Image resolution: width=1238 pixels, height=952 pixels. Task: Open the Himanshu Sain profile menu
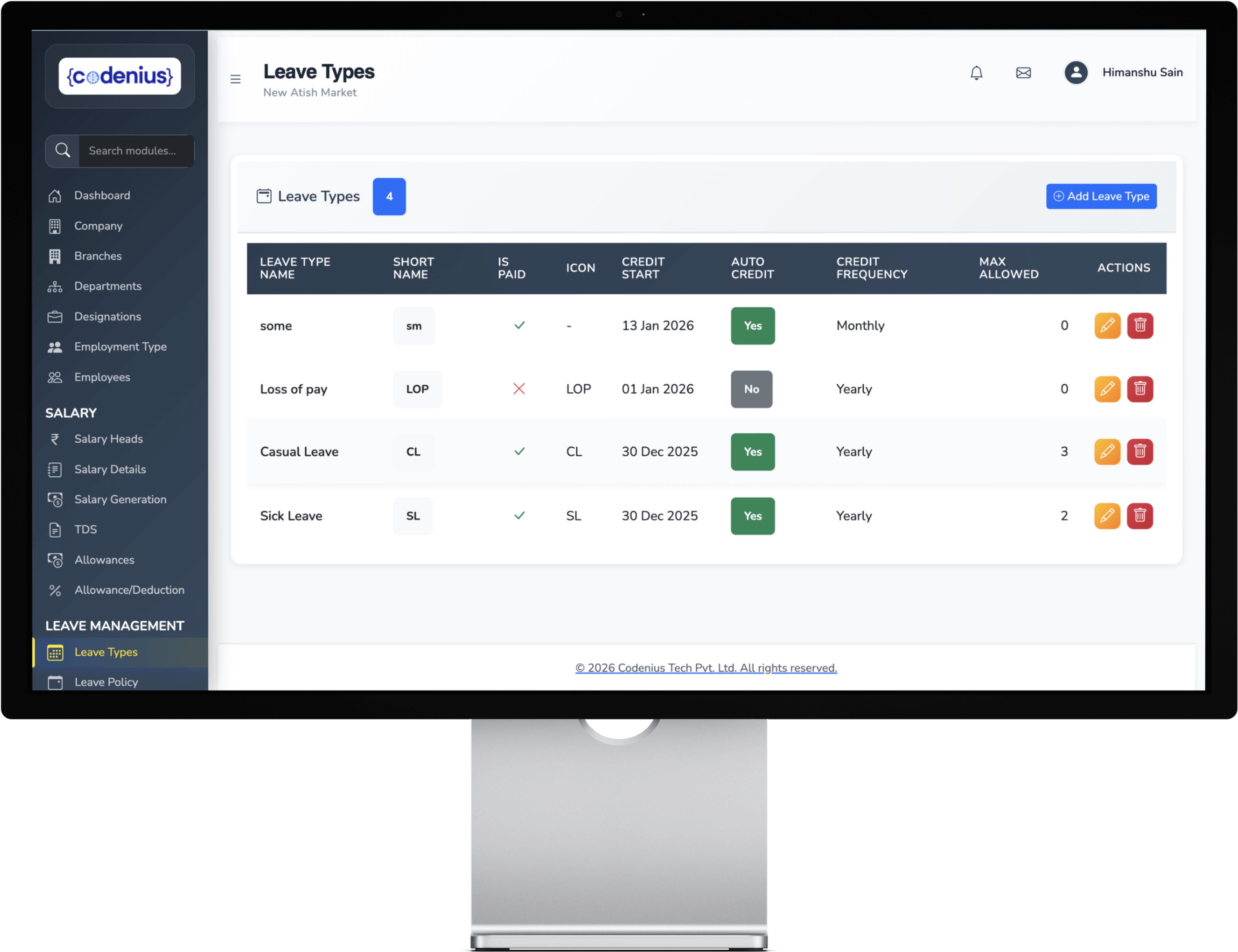[x=1142, y=72]
